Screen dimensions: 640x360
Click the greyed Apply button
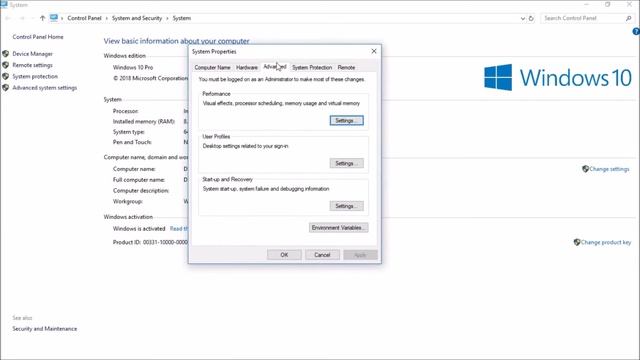click(360, 255)
